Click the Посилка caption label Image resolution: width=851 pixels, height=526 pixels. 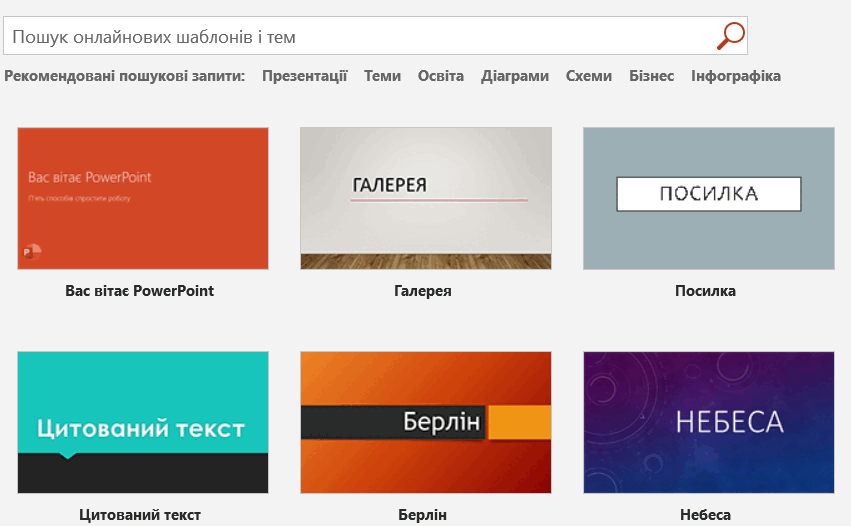point(706,291)
